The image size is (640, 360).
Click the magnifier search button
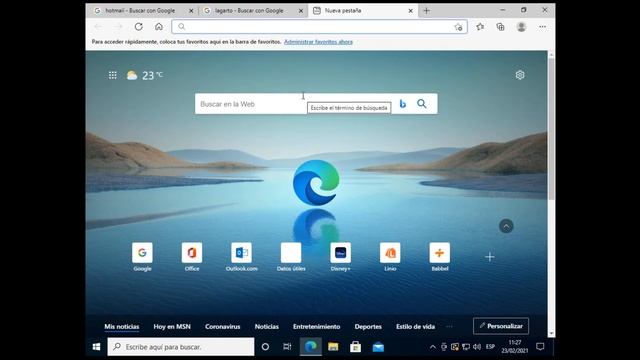pos(422,104)
